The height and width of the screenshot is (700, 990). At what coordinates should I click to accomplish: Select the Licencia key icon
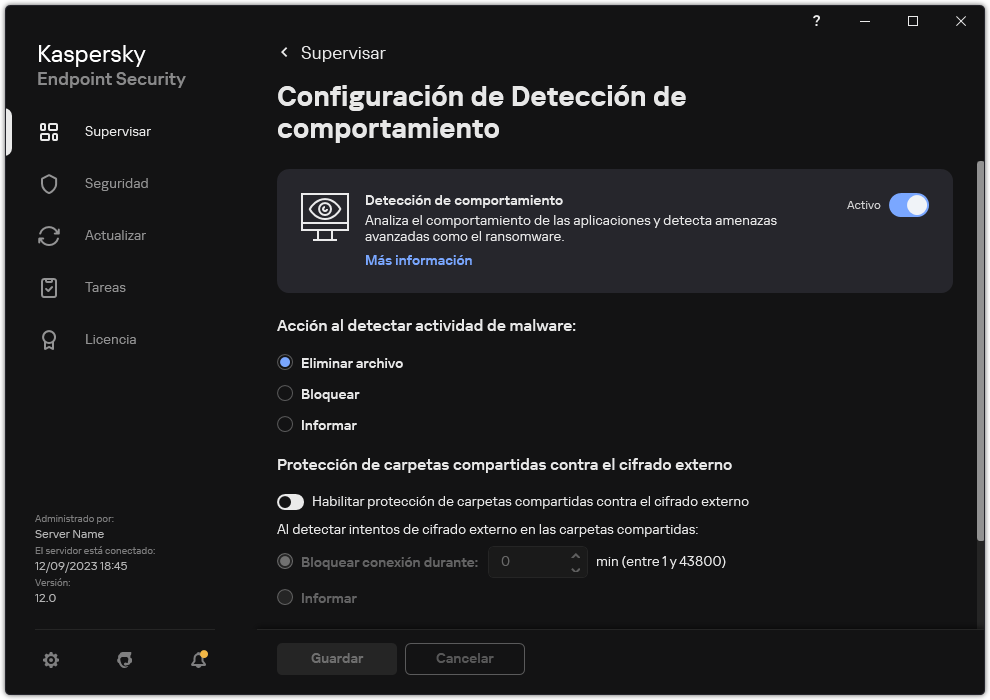pyautogui.click(x=49, y=339)
